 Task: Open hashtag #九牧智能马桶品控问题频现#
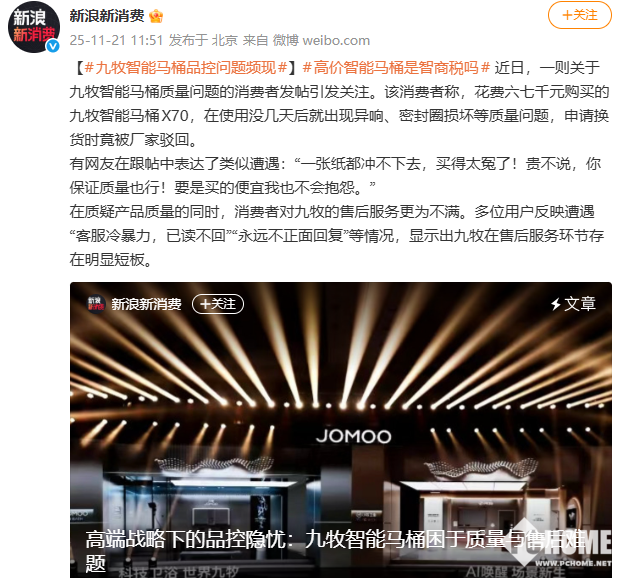click(186, 68)
